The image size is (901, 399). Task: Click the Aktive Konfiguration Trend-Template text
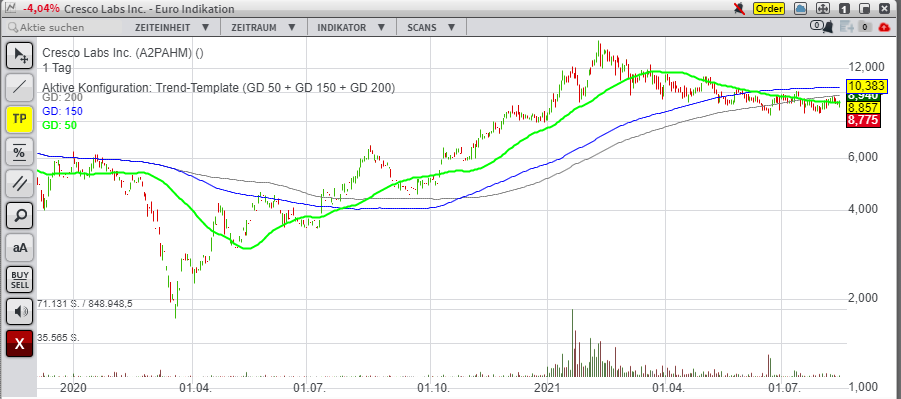coord(218,88)
